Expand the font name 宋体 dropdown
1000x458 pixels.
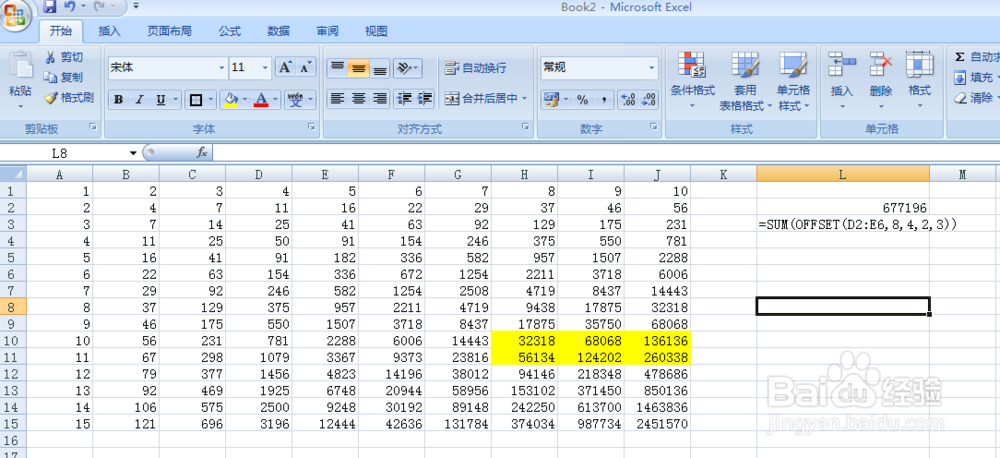[x=222, y=68]
